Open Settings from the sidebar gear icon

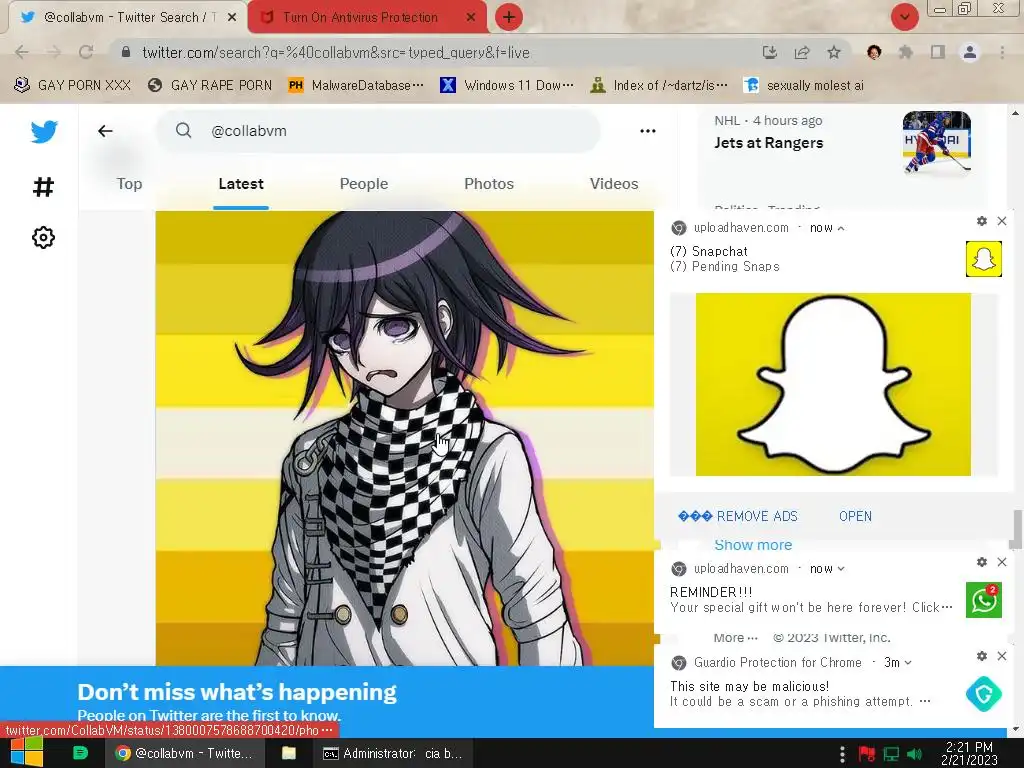43,237
